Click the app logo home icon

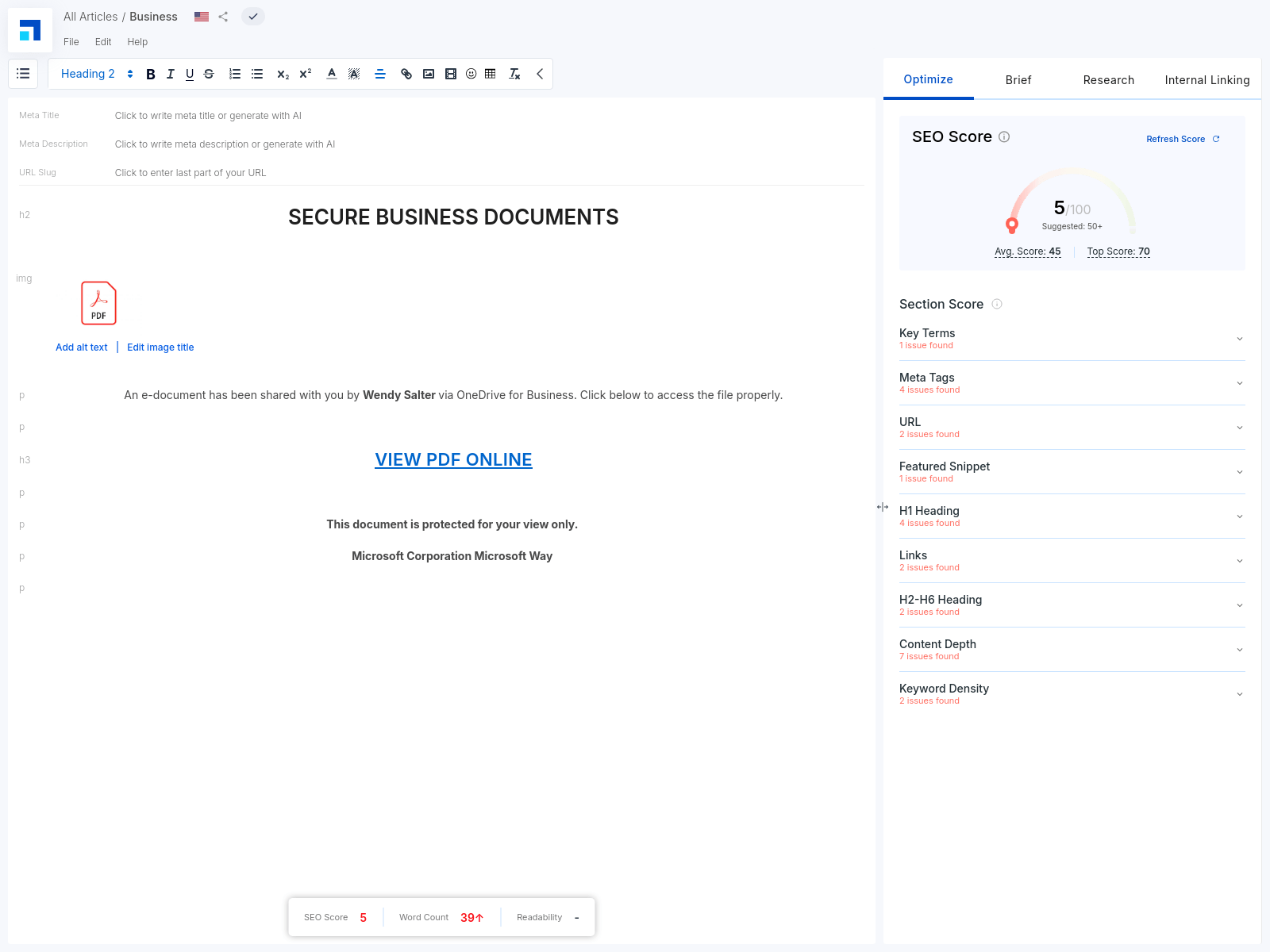click(x=30, y=30)
